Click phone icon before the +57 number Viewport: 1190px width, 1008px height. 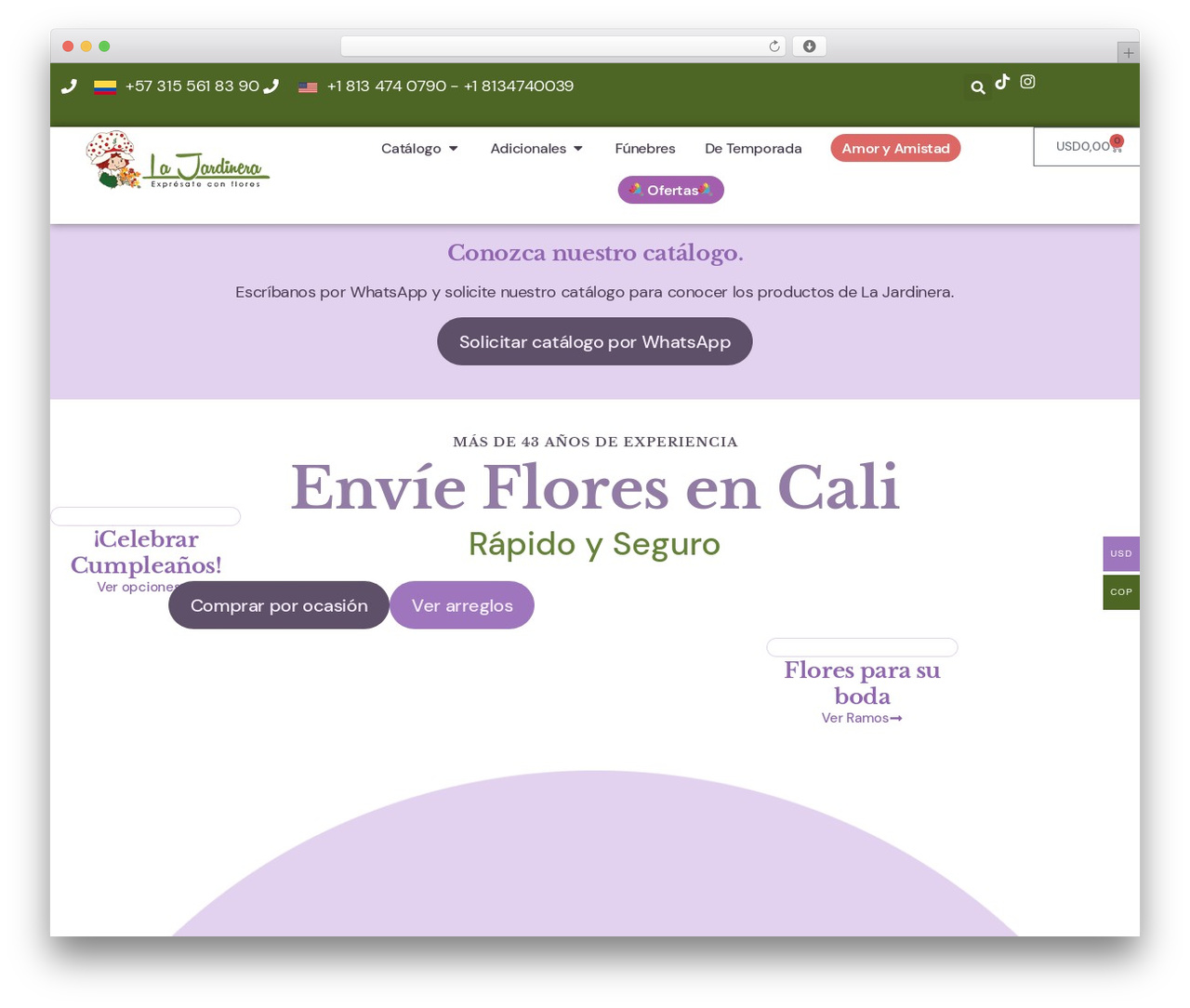[x=69, y=86]
